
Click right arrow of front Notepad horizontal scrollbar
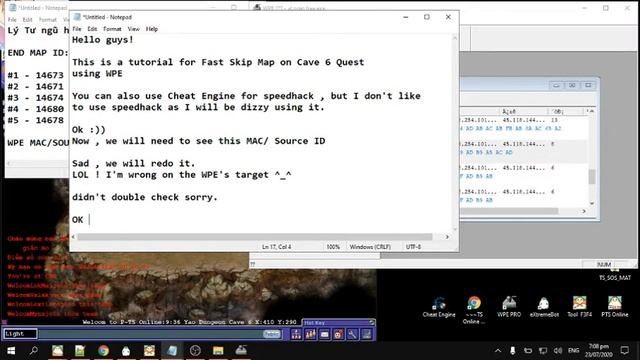tap(447, 237)
